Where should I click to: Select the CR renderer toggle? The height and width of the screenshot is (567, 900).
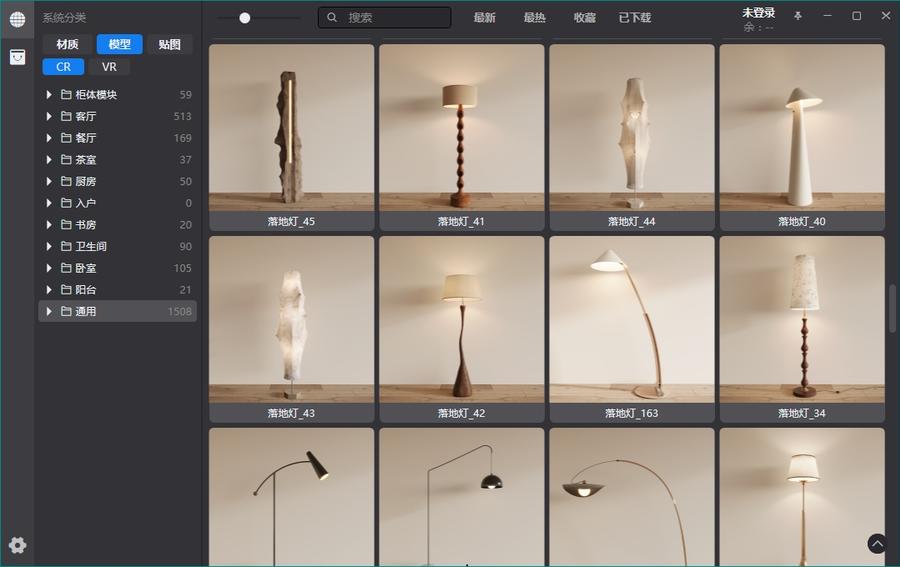[63, 67]
